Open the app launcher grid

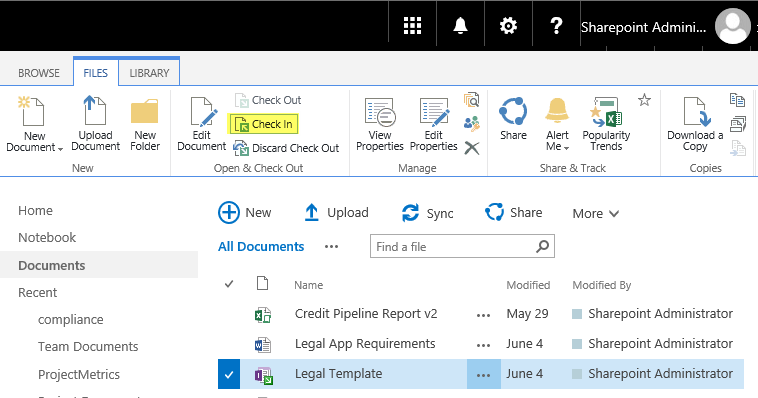tap(412, 26)
